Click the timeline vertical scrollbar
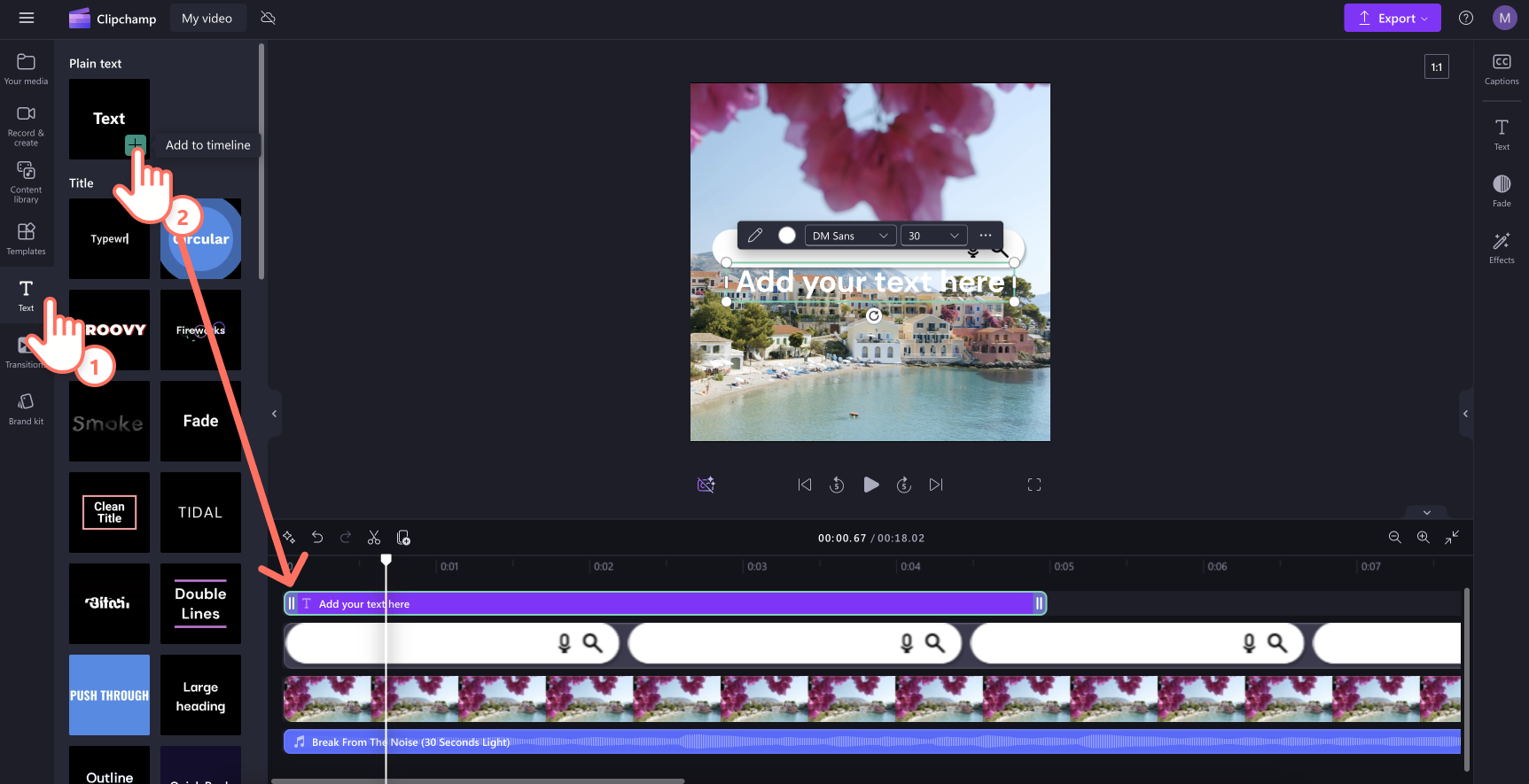1529x784 pixels. pyautogui.click(x=1466, y=679)
